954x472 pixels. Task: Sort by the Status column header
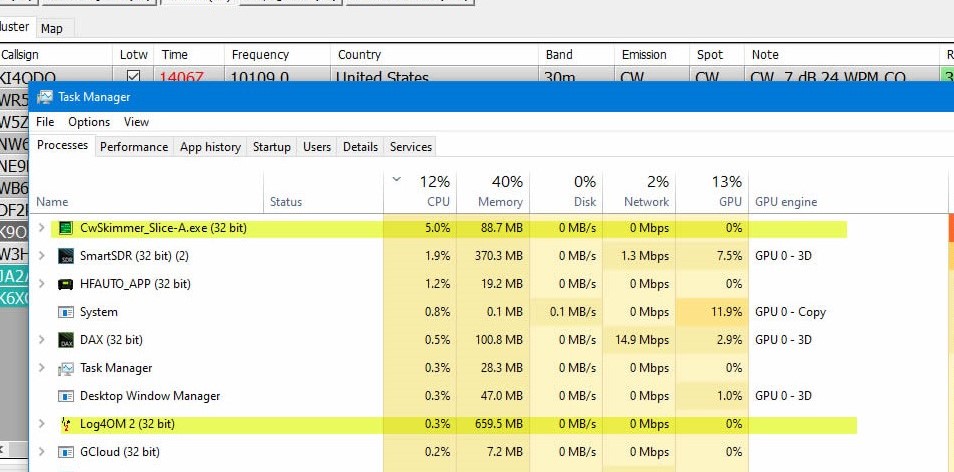(324, 192)
